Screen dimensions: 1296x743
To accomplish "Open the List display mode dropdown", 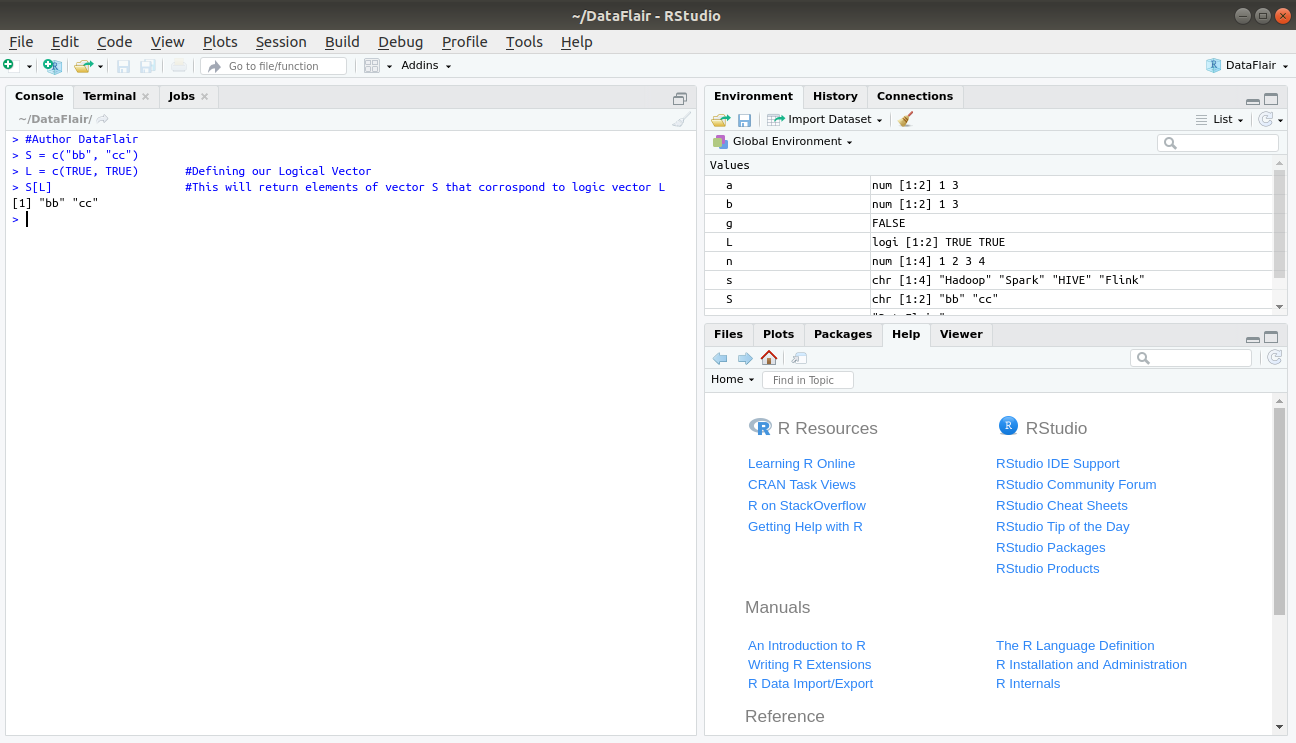I will tap(1222, 119).
